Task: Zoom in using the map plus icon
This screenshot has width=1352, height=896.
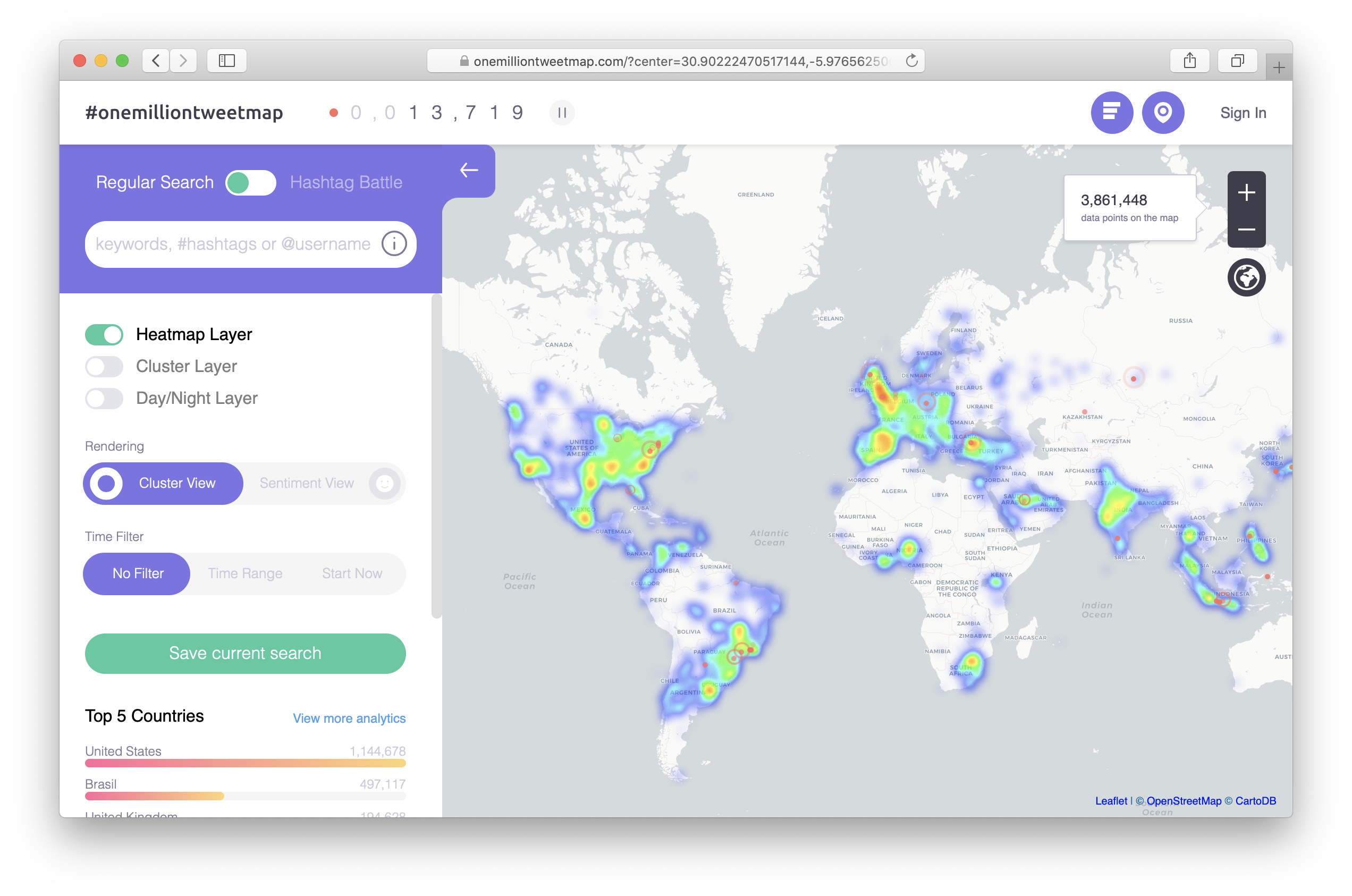Action: (x=1246, y=192)
